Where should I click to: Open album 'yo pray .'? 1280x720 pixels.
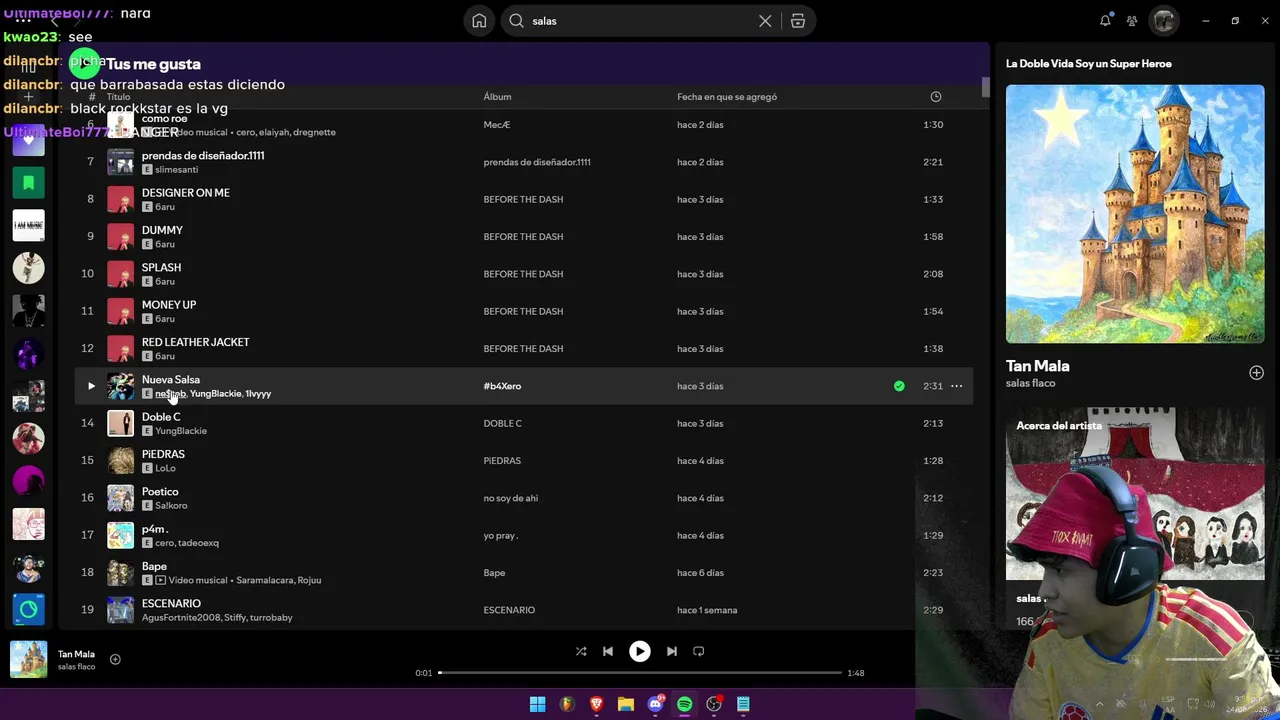(x=500, y=535)
